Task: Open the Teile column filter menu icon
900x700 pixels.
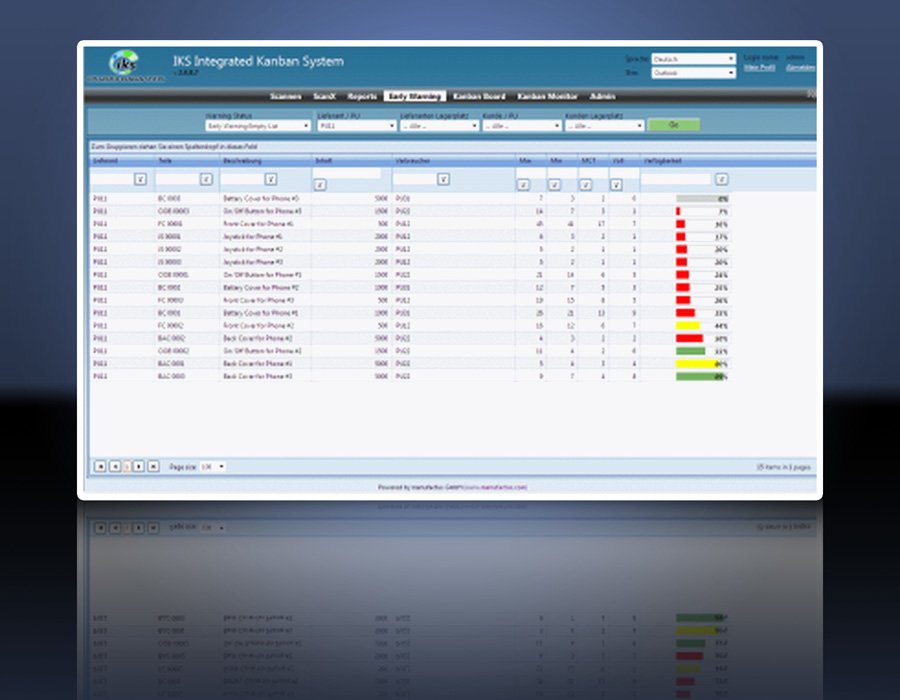Action: click(x=206, y=180)
